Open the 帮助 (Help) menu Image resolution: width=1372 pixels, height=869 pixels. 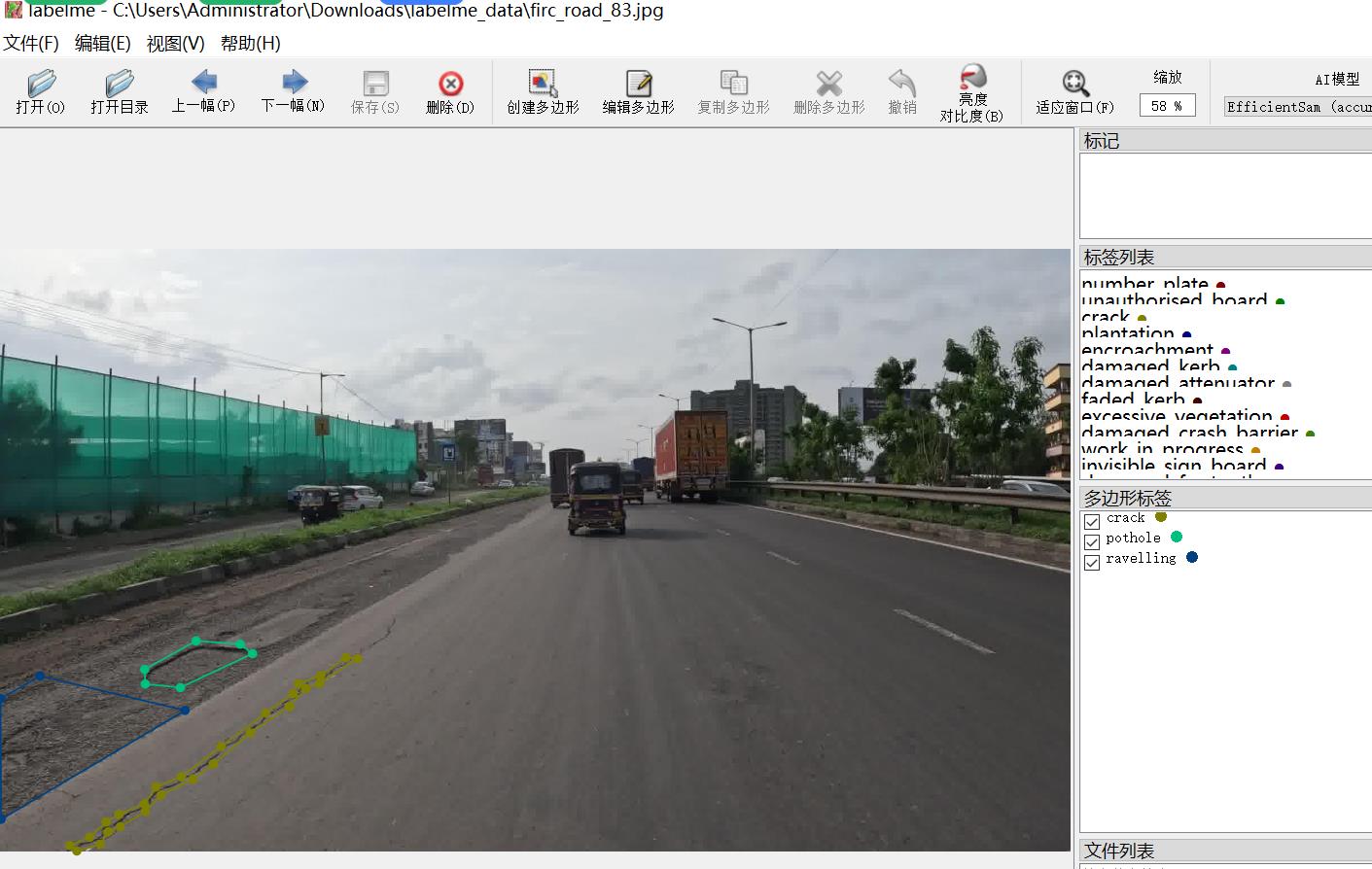coord(250,43)
